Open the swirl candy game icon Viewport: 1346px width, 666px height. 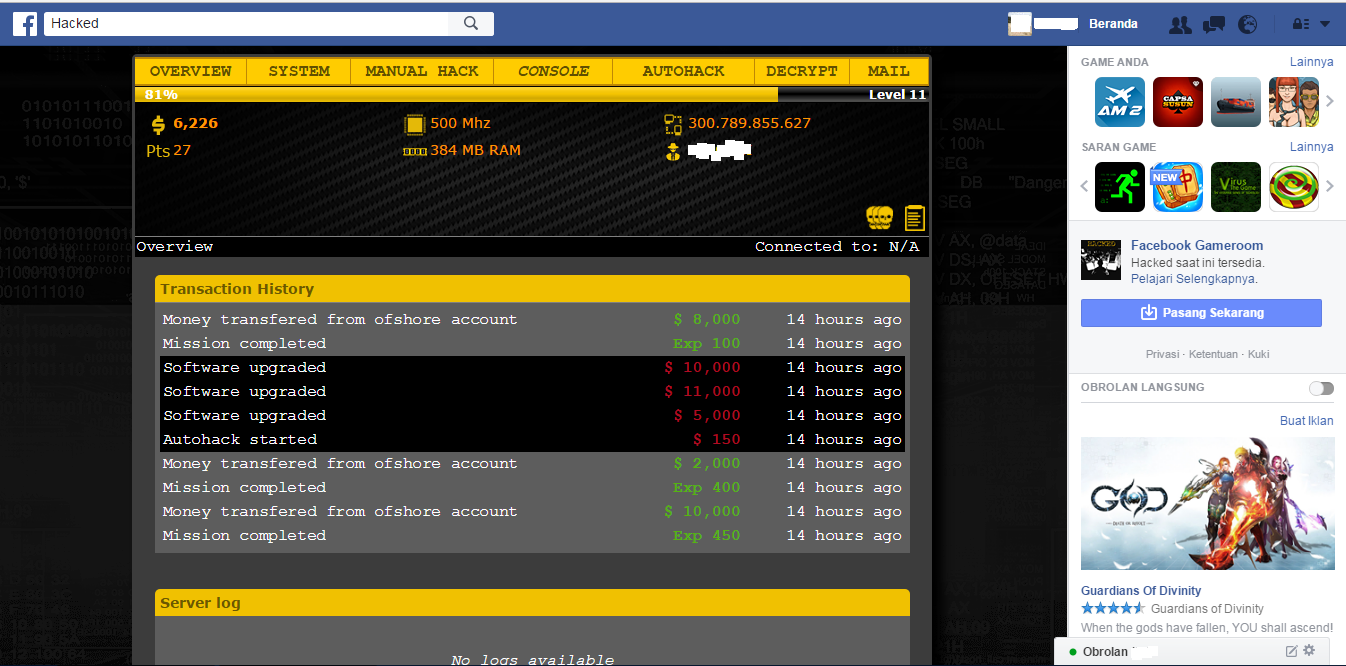tap(1293, 187)
